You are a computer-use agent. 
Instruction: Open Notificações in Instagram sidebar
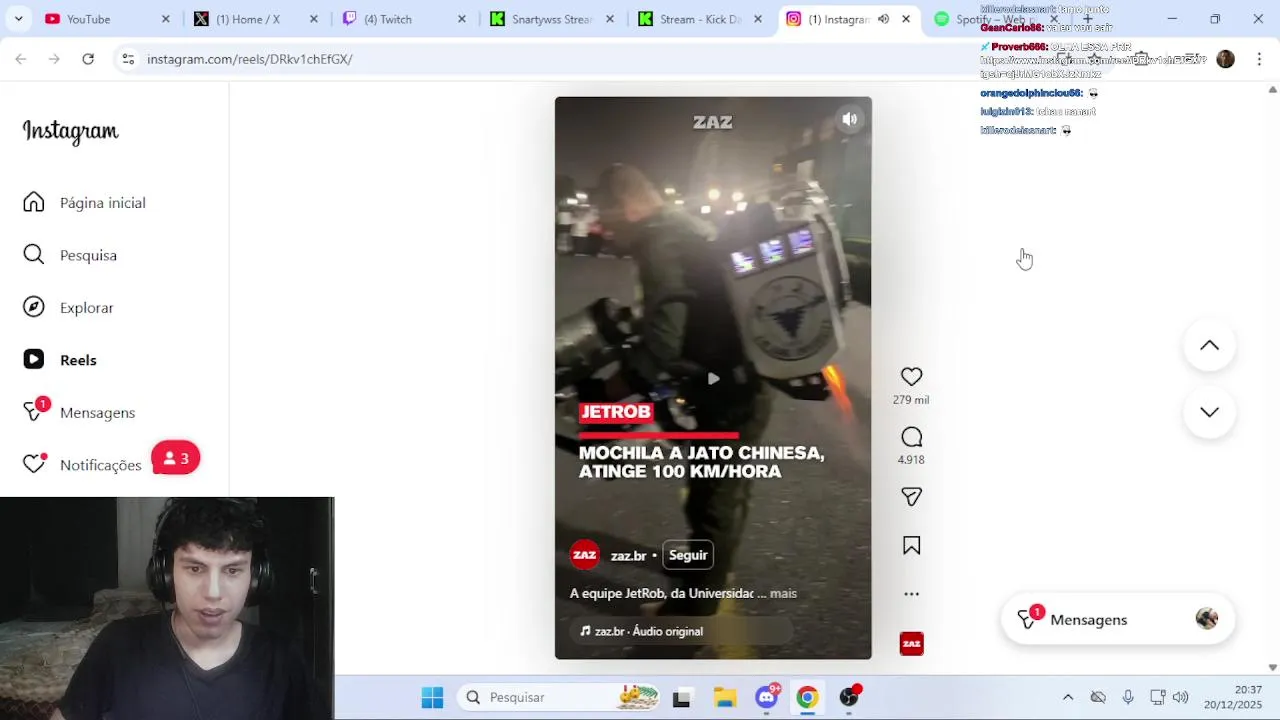(82, 465)
